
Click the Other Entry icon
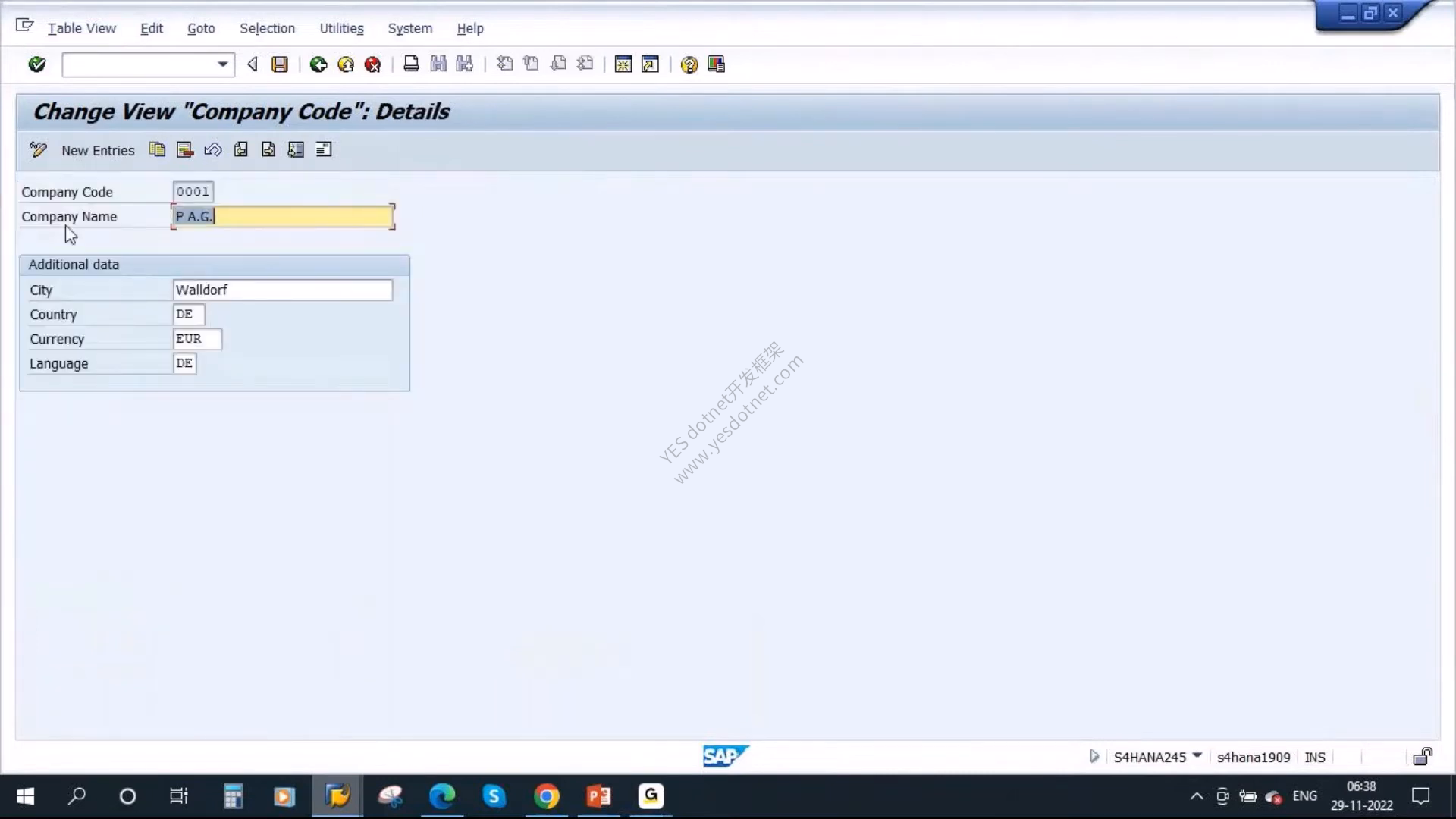pyautogui.click(x=296, y=150)
